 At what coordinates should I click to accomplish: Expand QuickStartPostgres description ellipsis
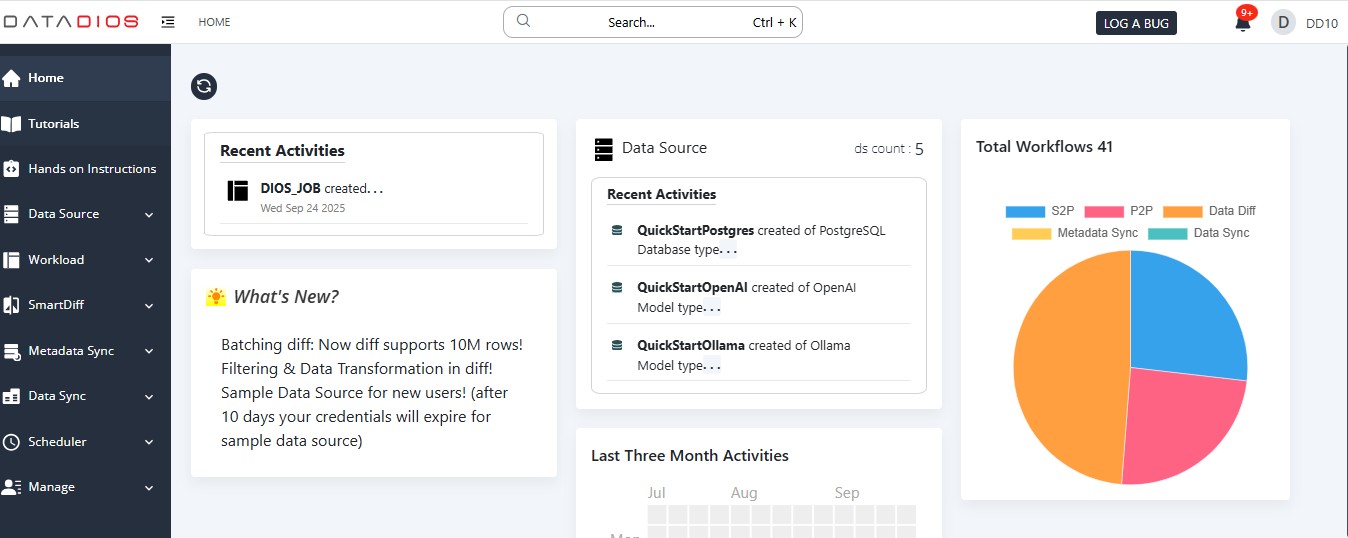coord(728,250)
